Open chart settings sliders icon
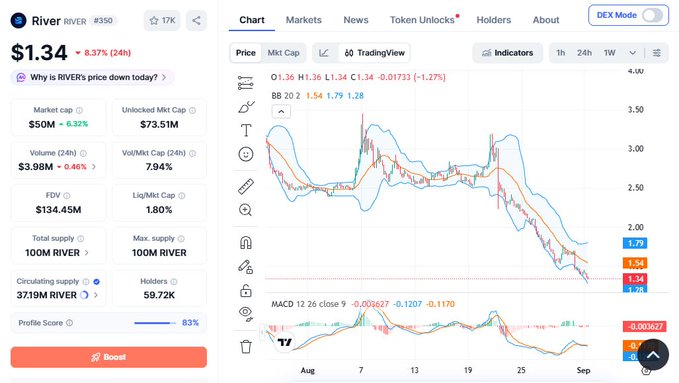The image size is (679, 383). 657,53
